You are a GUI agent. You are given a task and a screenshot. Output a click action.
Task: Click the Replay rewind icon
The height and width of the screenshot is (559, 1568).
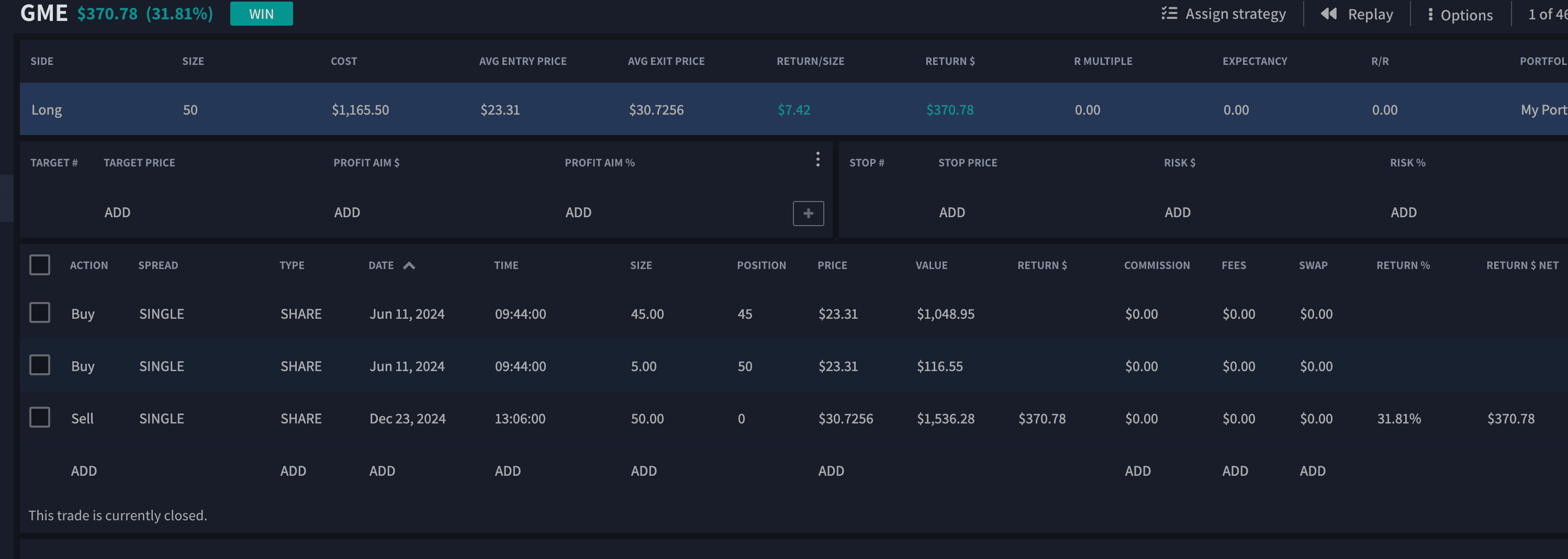1328,14
